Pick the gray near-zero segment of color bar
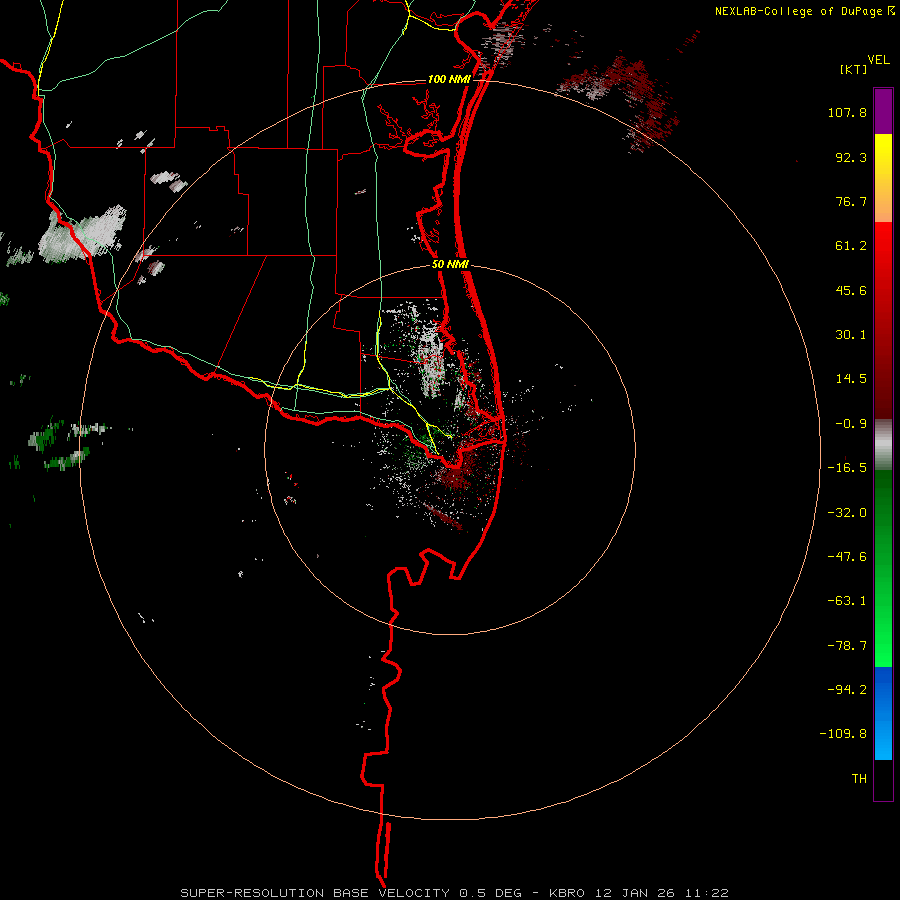This screenshot has width=900, height=900. pos(883,445)
